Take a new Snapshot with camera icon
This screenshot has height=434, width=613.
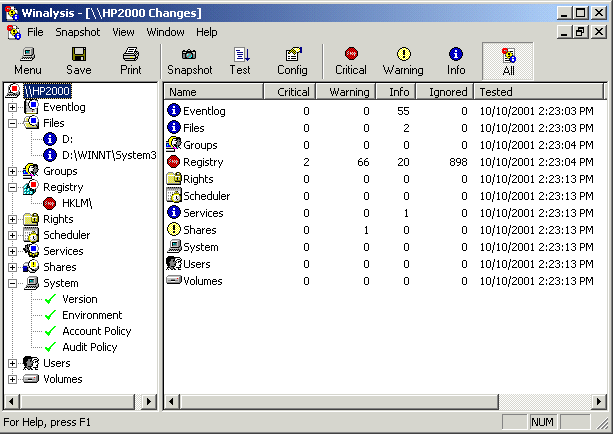[x=189, y=54]
